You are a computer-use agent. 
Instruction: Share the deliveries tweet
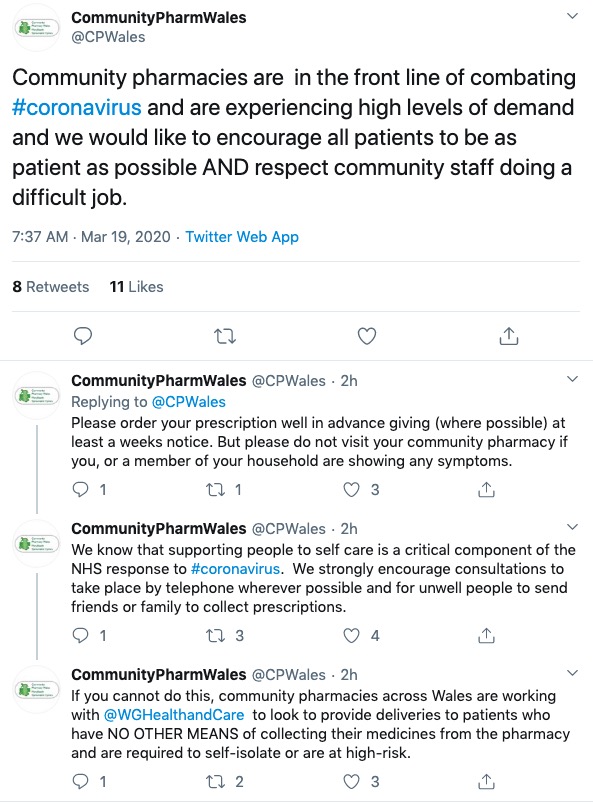tap(486, 781)
